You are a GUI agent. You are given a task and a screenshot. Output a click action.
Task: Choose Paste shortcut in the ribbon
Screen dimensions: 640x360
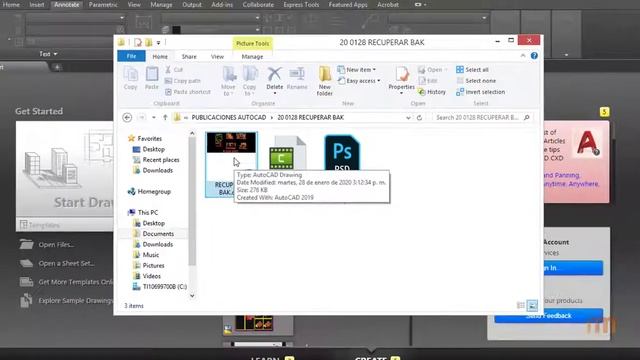(188, 92)
